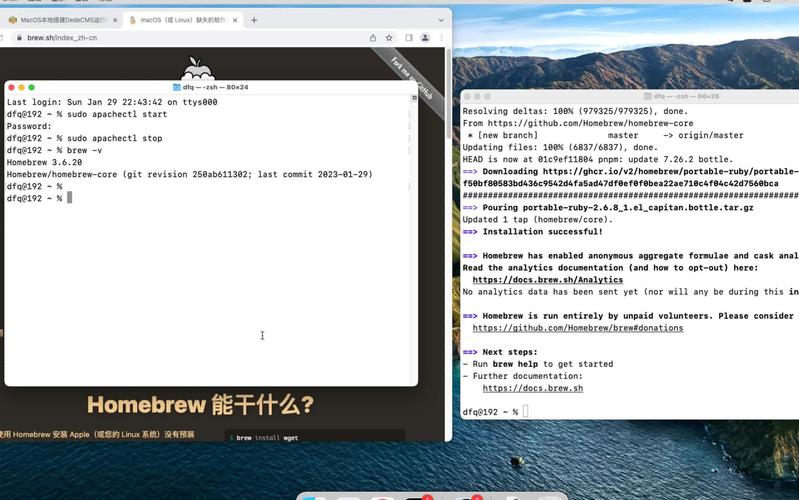Click the Password: line in front terminal
Screen dimensions: 799x500
point(29,126)
